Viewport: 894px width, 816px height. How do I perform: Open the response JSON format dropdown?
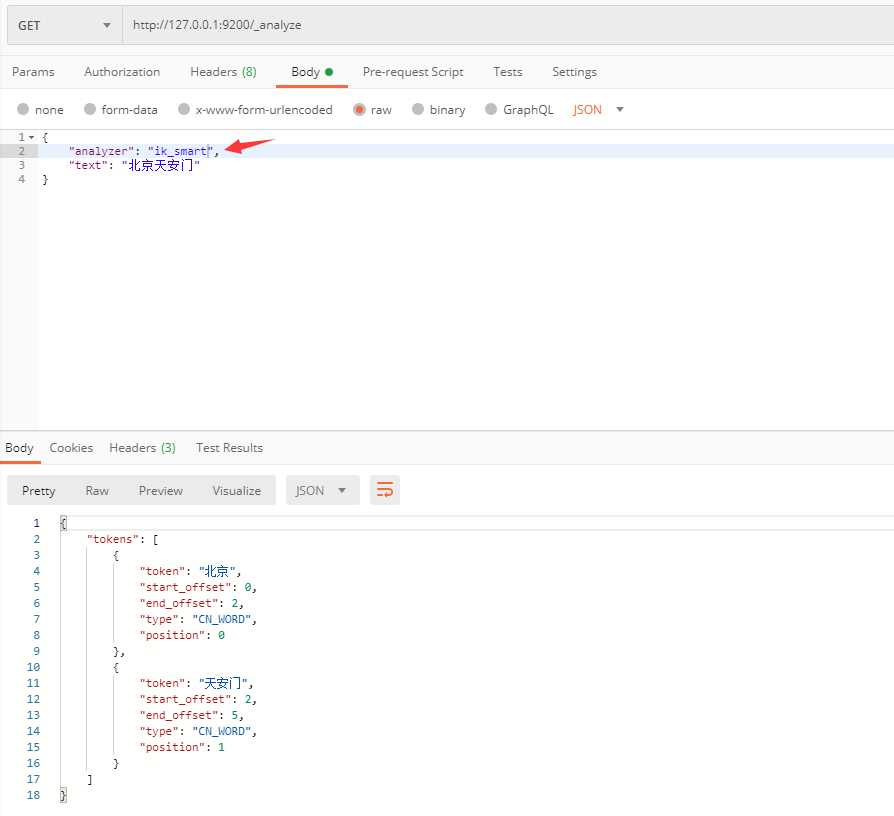point(322,490)
